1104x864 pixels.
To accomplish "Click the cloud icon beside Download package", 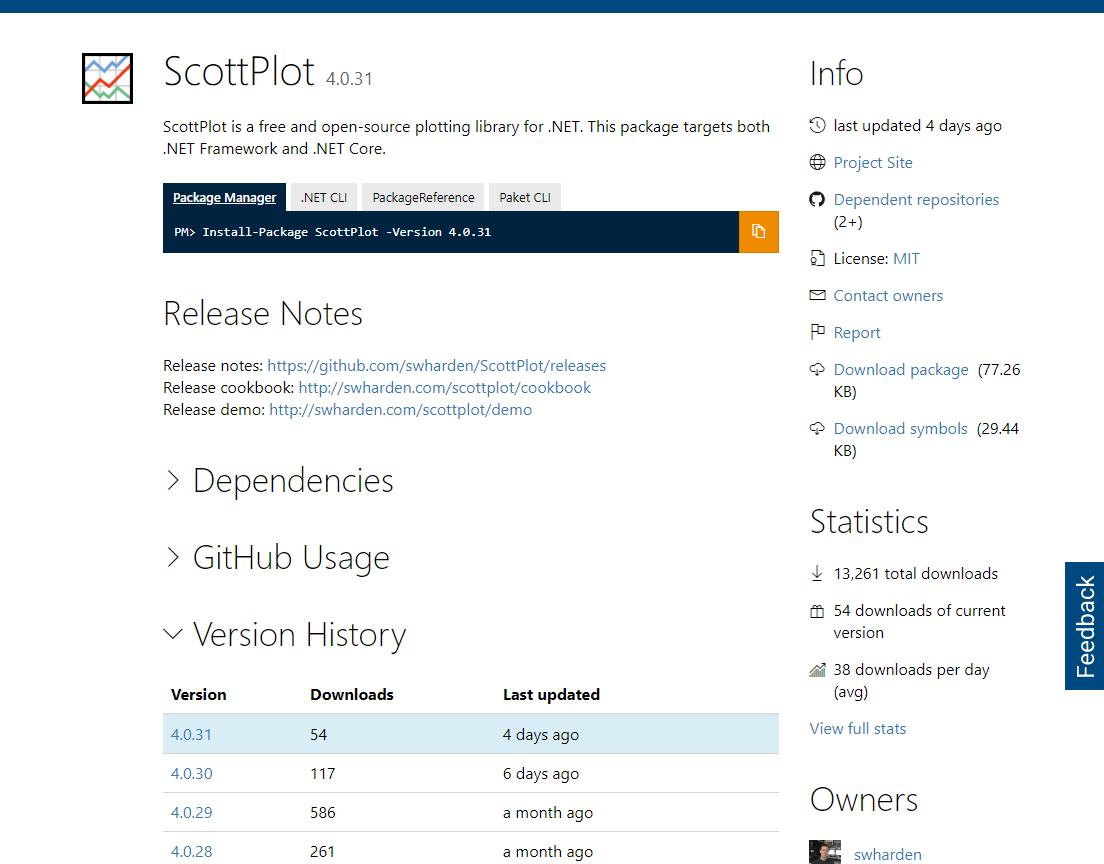I will coord(817,369).
